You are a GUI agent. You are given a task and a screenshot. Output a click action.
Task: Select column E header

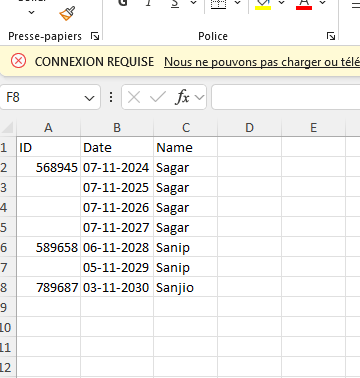[313, 128]
